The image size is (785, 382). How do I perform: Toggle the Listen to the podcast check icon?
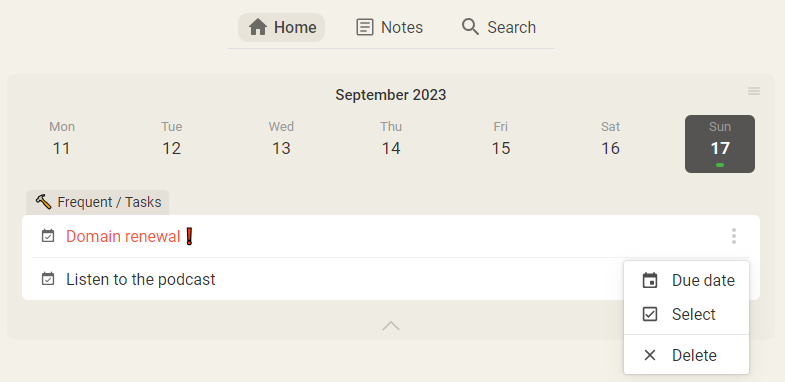(x=48, y=279)
